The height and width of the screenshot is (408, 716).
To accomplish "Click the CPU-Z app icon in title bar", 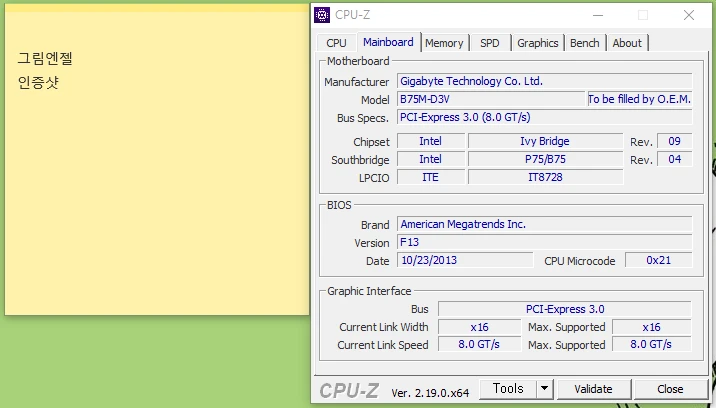I will click(x=322, y=15).
